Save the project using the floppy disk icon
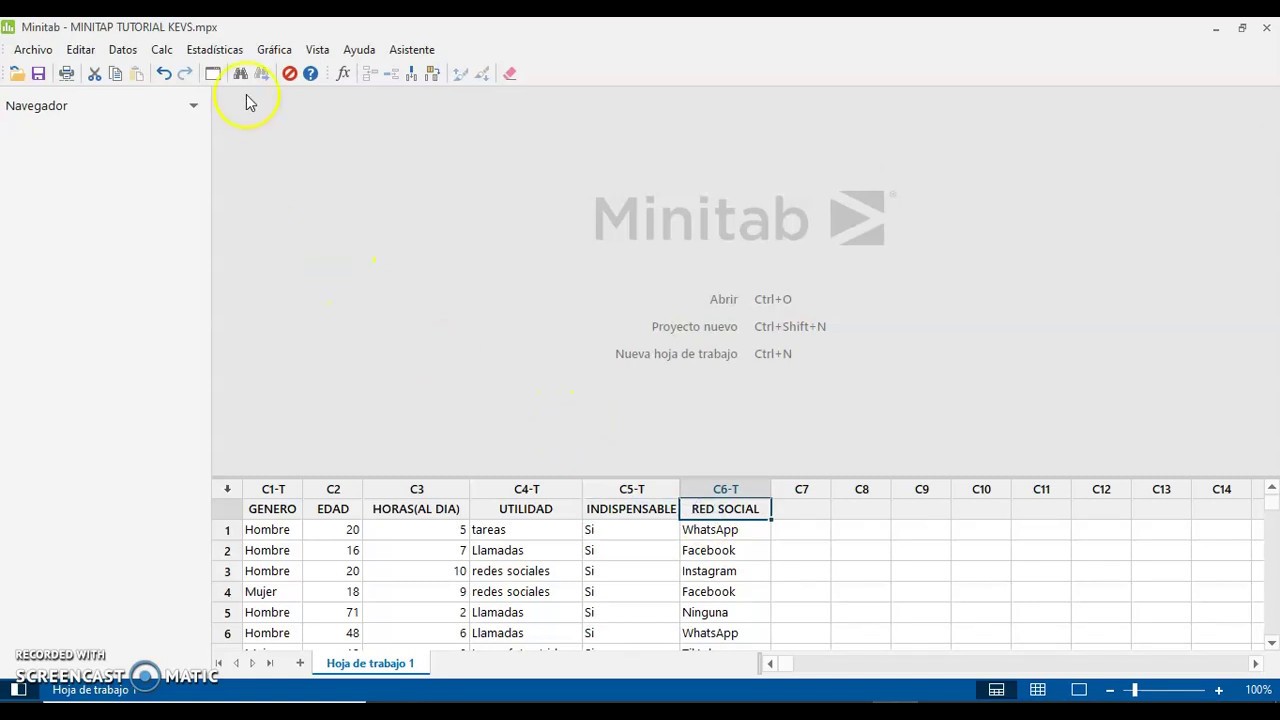Image resolution: width=1280 pixels, height=720 pixels. click(38, 74)
